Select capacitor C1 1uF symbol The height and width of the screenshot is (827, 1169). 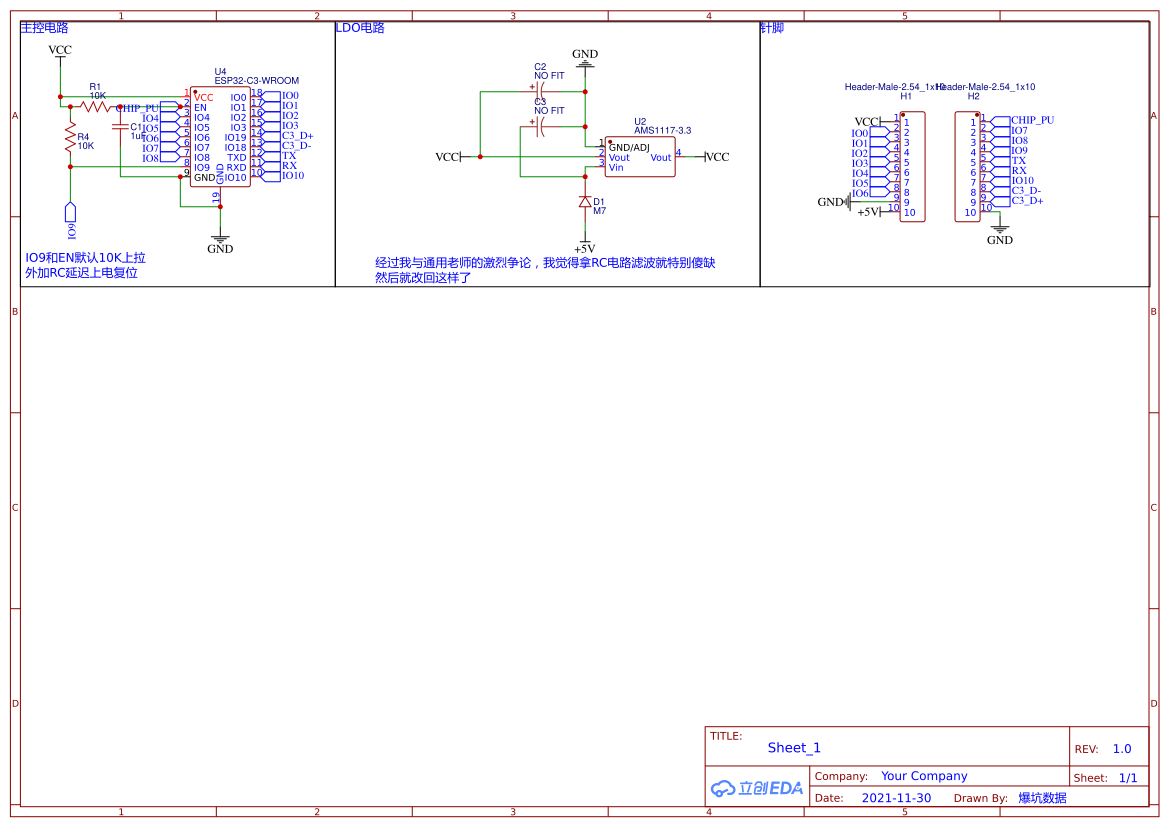coord(120,128)
